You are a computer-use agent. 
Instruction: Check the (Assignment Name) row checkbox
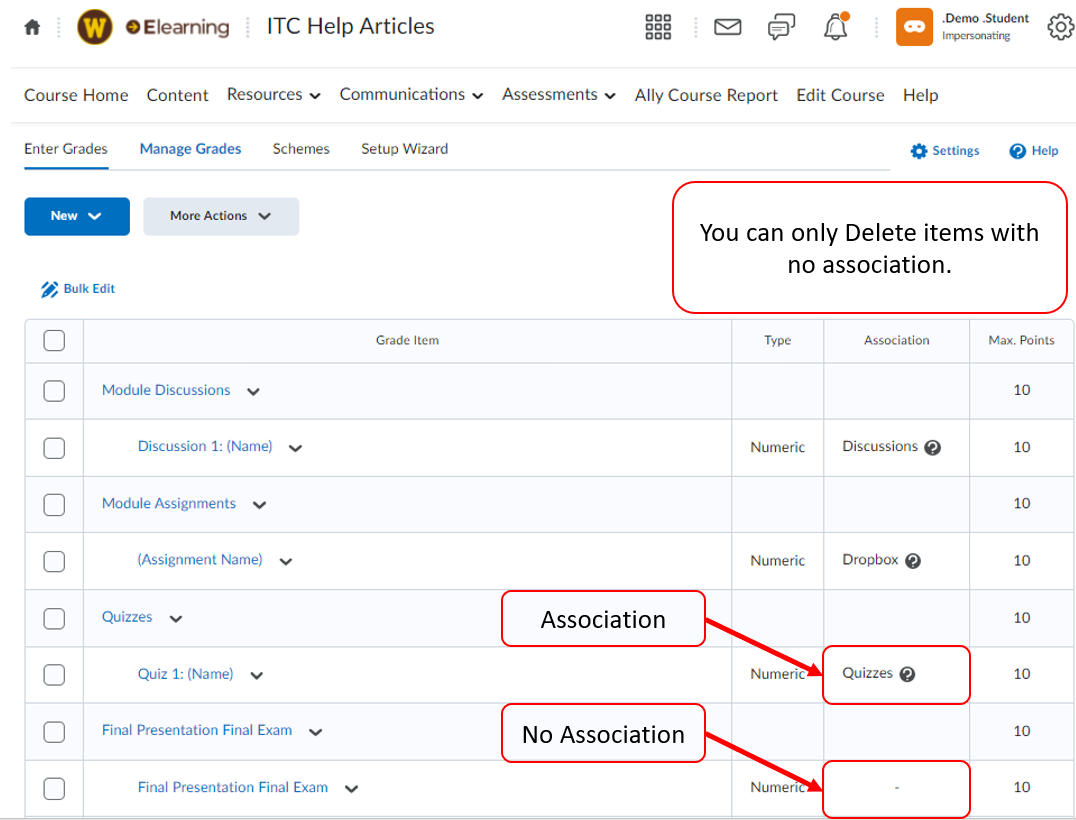(x=54, y=561)
